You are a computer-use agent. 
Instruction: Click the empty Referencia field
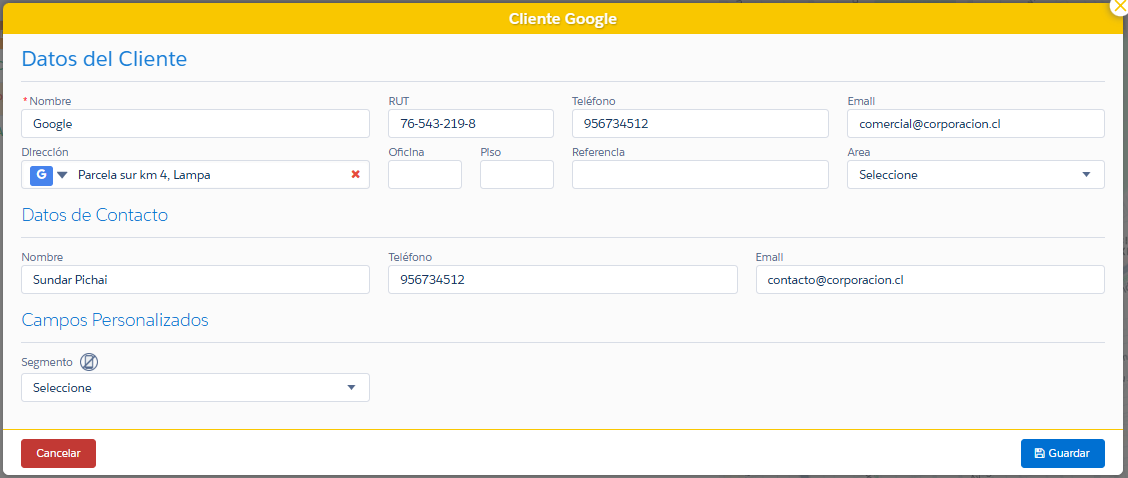tap(701, 175)
